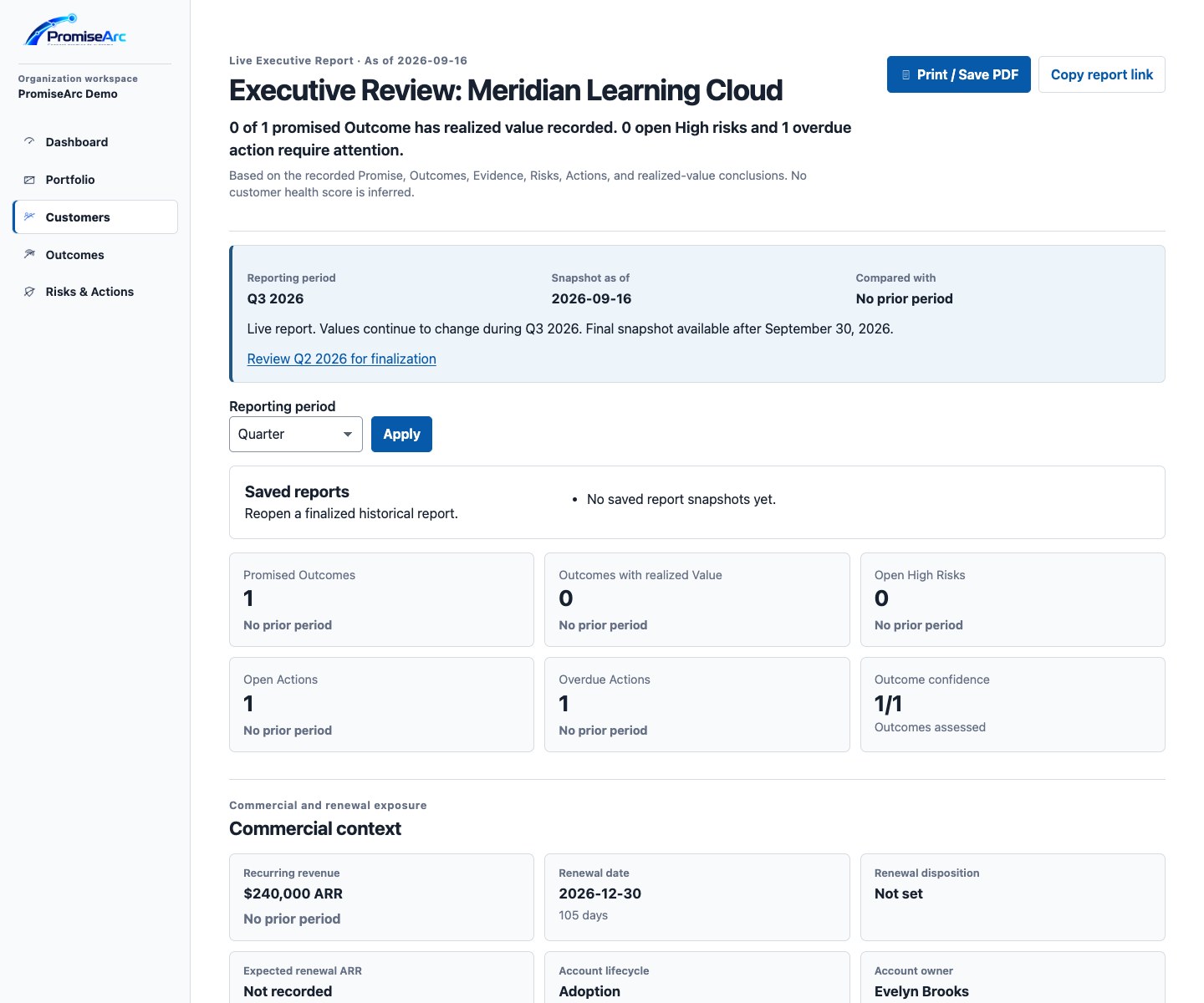Click the Outcomes sidebar icon

click(29, 254)
